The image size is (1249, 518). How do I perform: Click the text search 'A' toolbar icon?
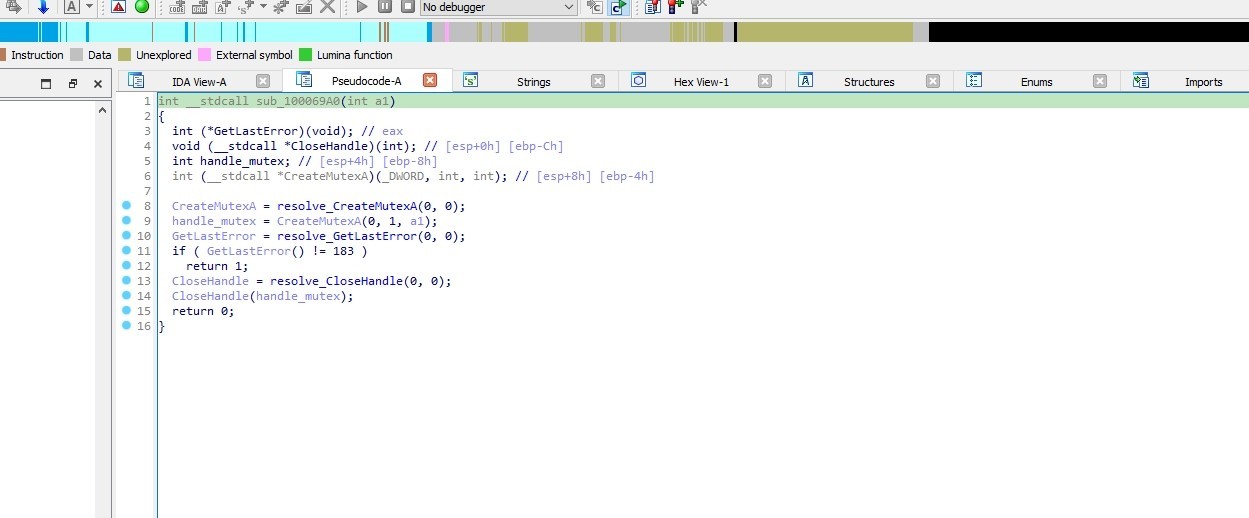71,6
